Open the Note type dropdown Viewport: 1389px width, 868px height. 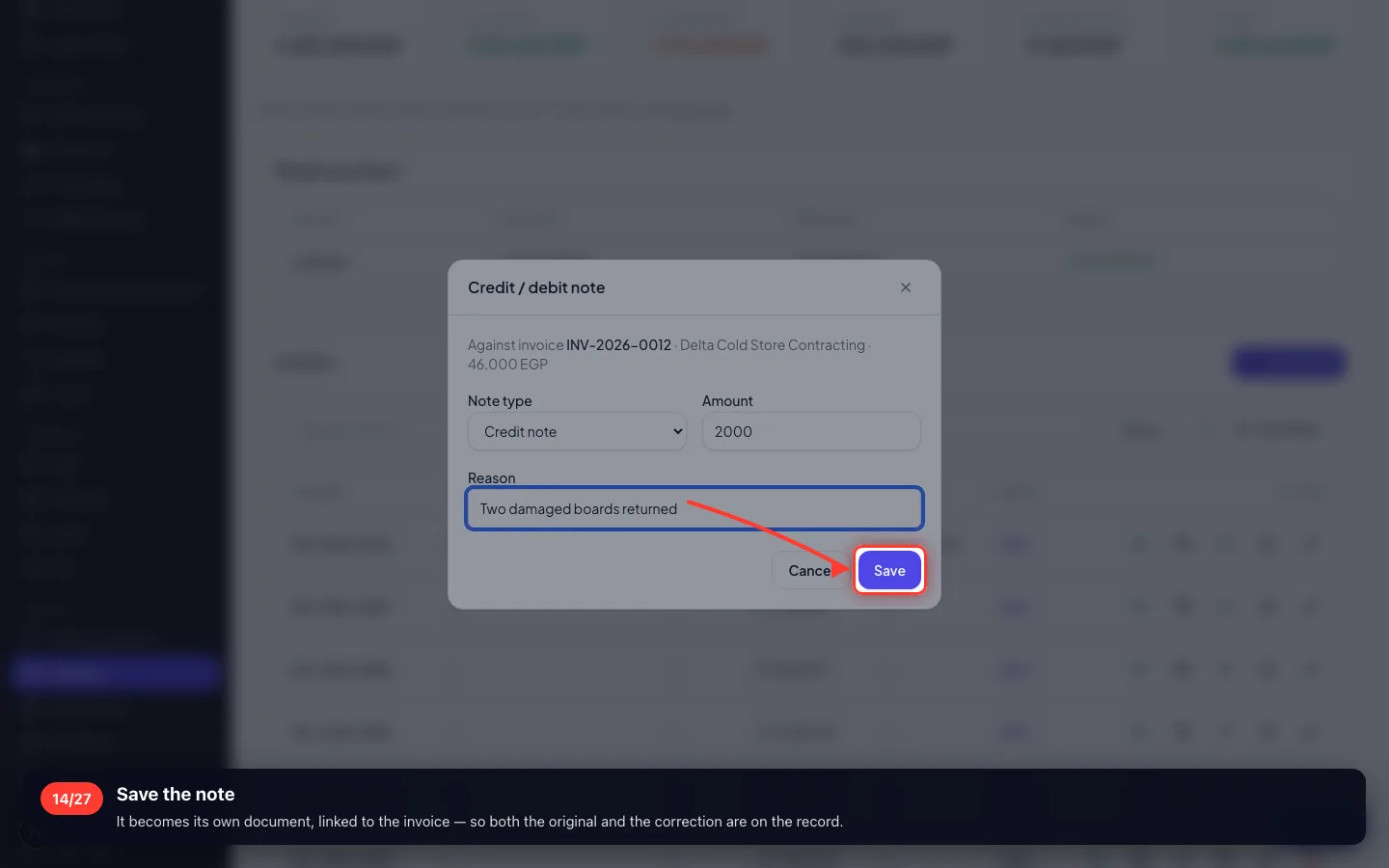[x=578, y=431]
